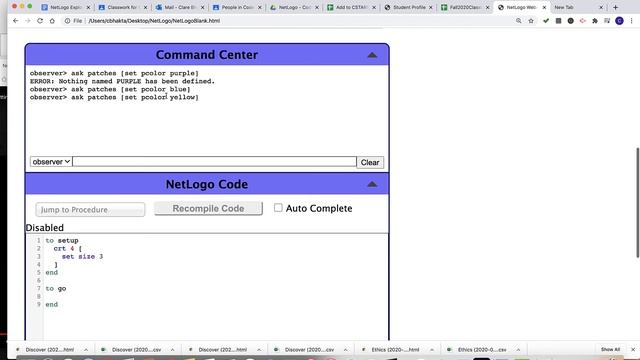This screenshot has height=360, width=640.
Task: Click the NetLogo Code header title
Action: pyautogui.click(x=207, y=184)
